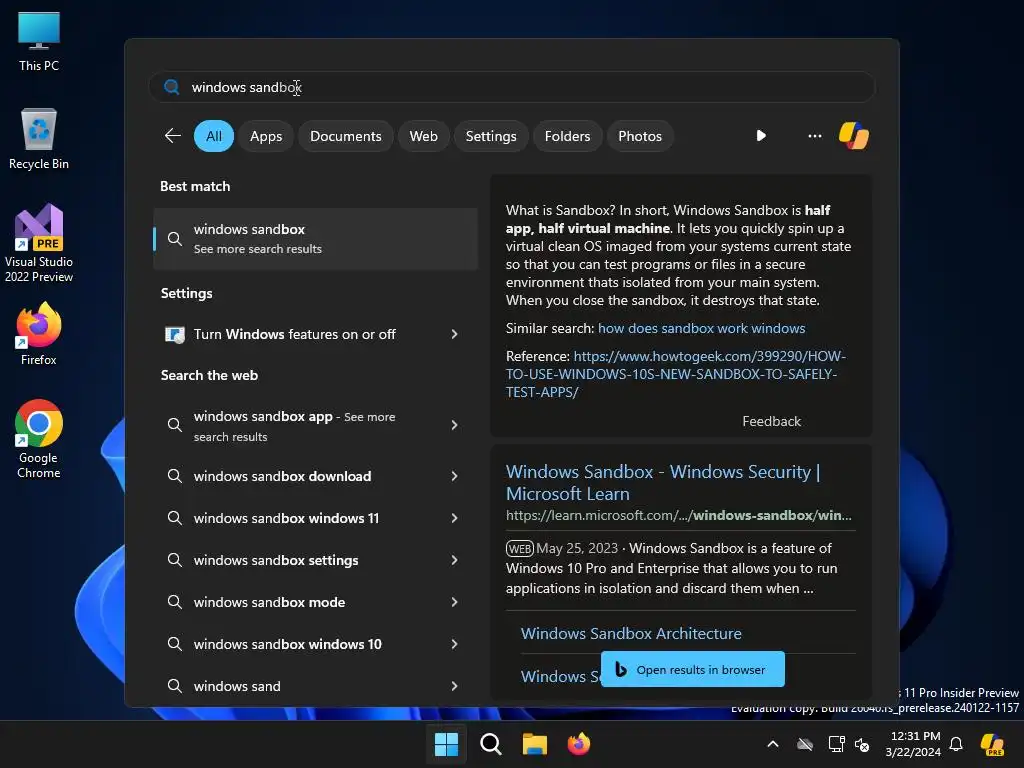Open the Recycle Bin desktop icon
Image resolution: width=1024 pixels, height=768 pixels.
(x=39, y=139)
